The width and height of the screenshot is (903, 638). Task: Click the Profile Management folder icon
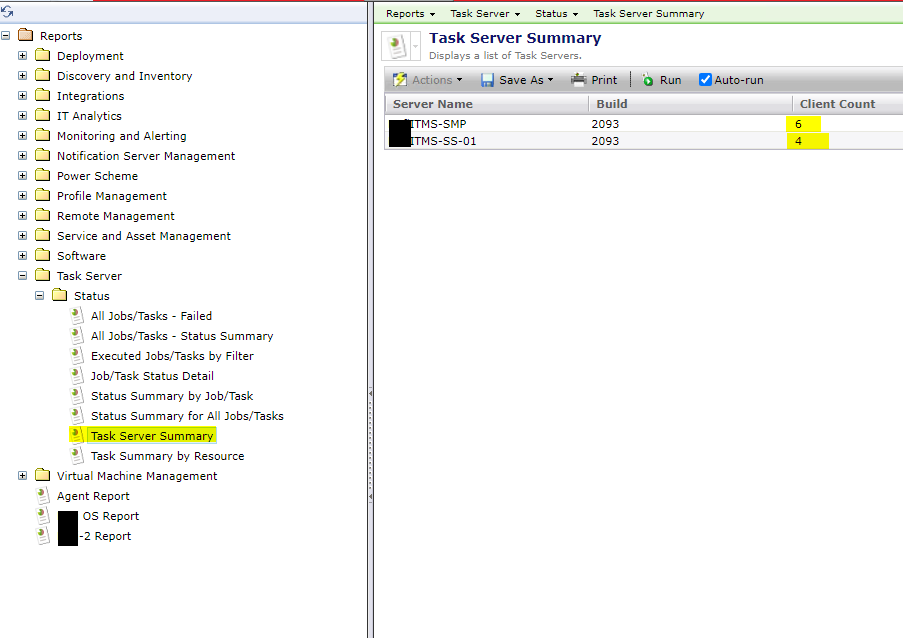coord(42,195)
